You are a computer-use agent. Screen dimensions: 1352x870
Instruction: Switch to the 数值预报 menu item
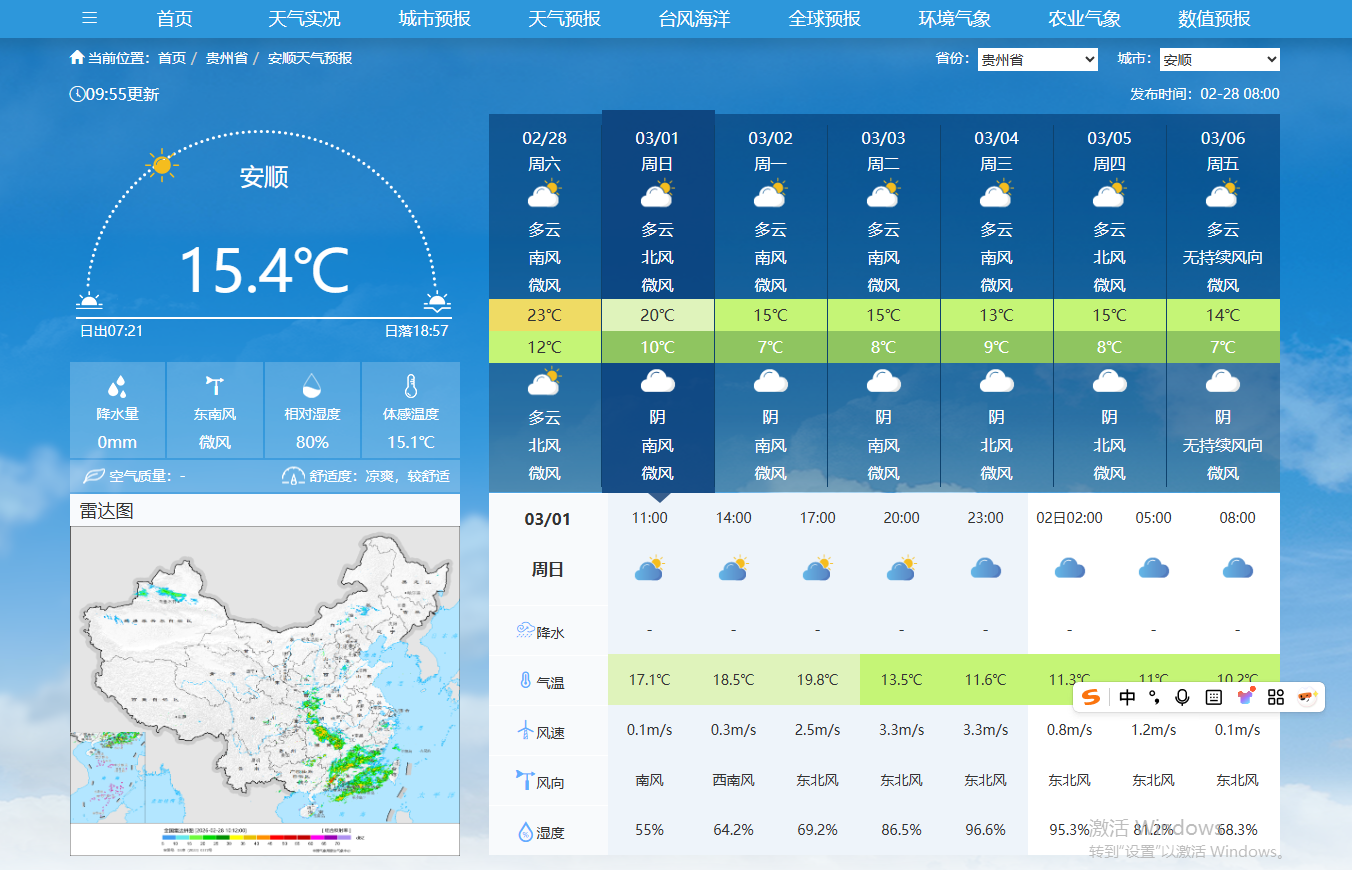[1213, 18]
